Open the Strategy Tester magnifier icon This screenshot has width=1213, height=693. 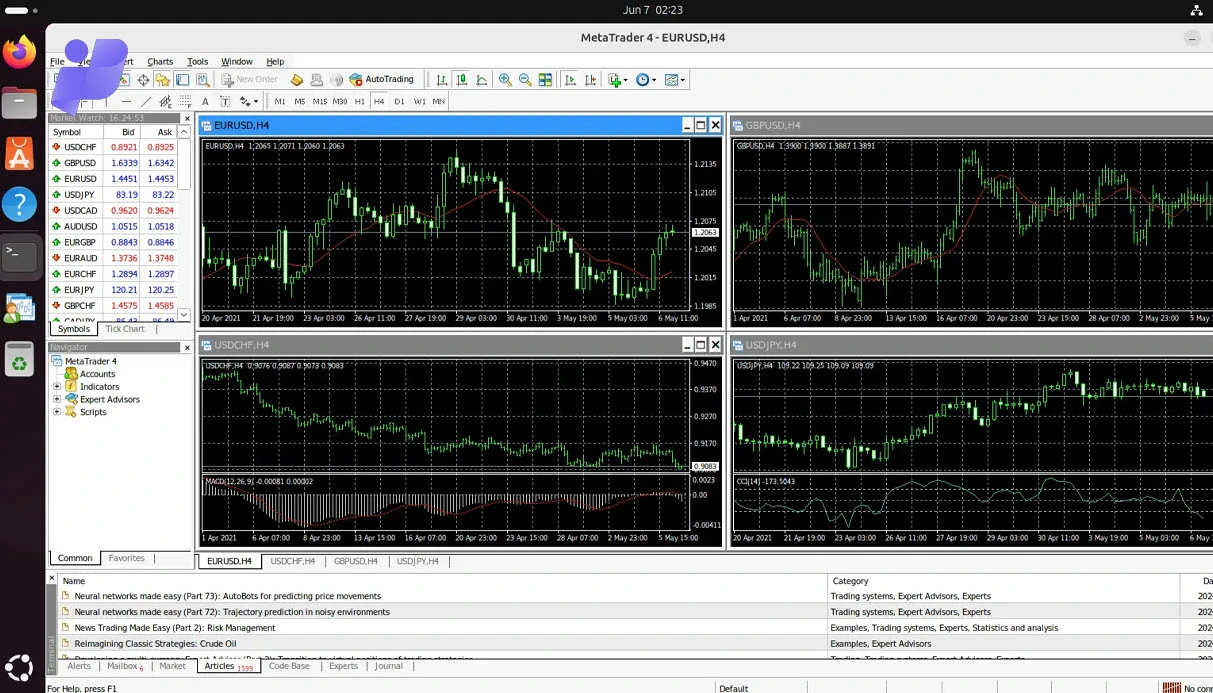203,80
